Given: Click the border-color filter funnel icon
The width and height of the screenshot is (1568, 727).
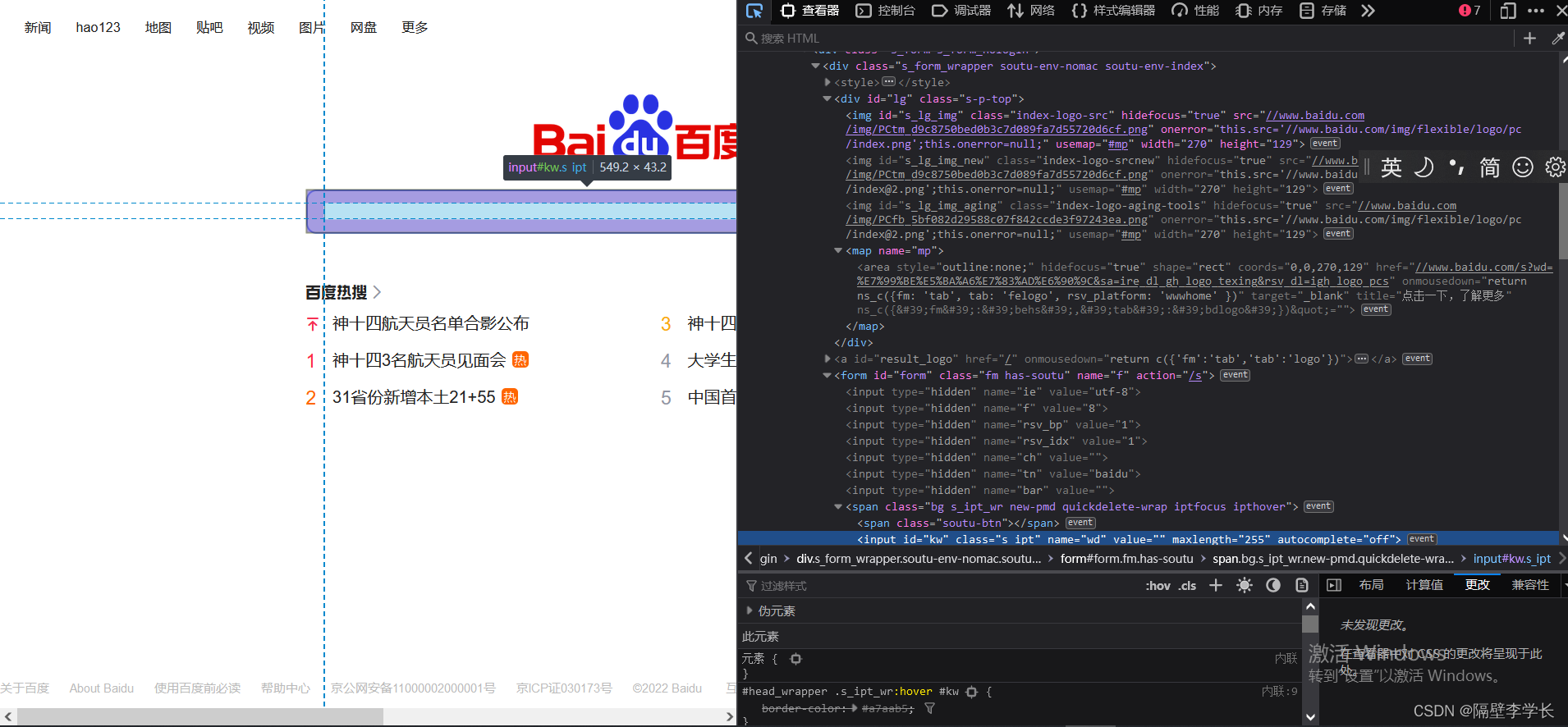Looking at the screenshot, I should pyautogui.click(x=929, y=708).
